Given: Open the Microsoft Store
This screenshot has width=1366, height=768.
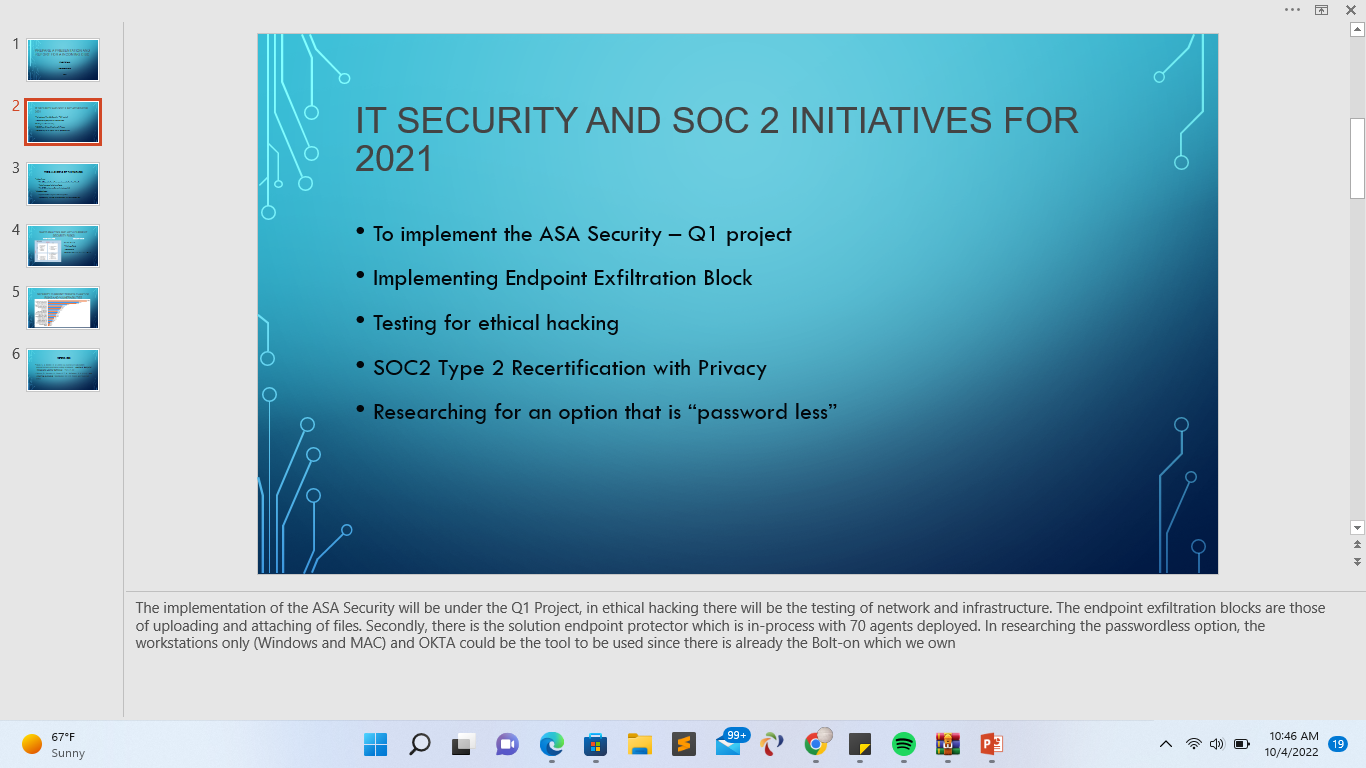Looking at the screenshot, I should click(595, 744).
